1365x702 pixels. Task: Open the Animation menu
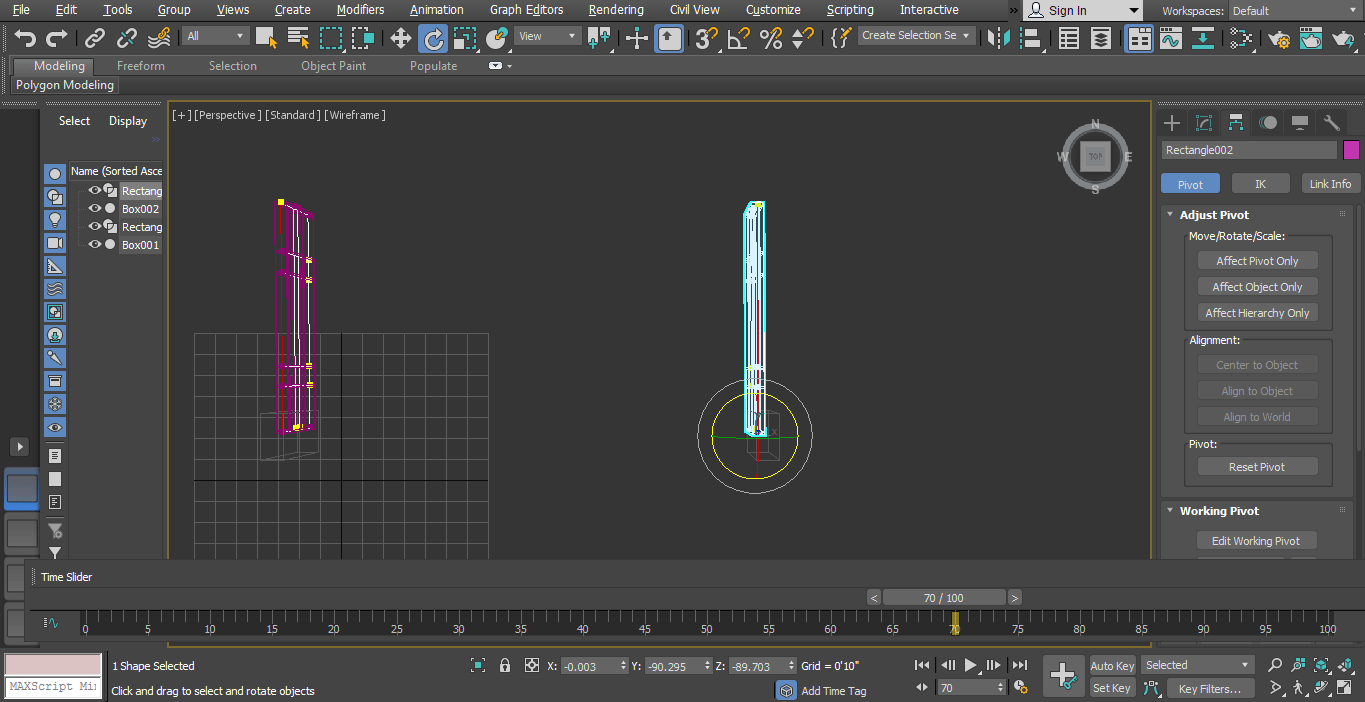[436, 10]
